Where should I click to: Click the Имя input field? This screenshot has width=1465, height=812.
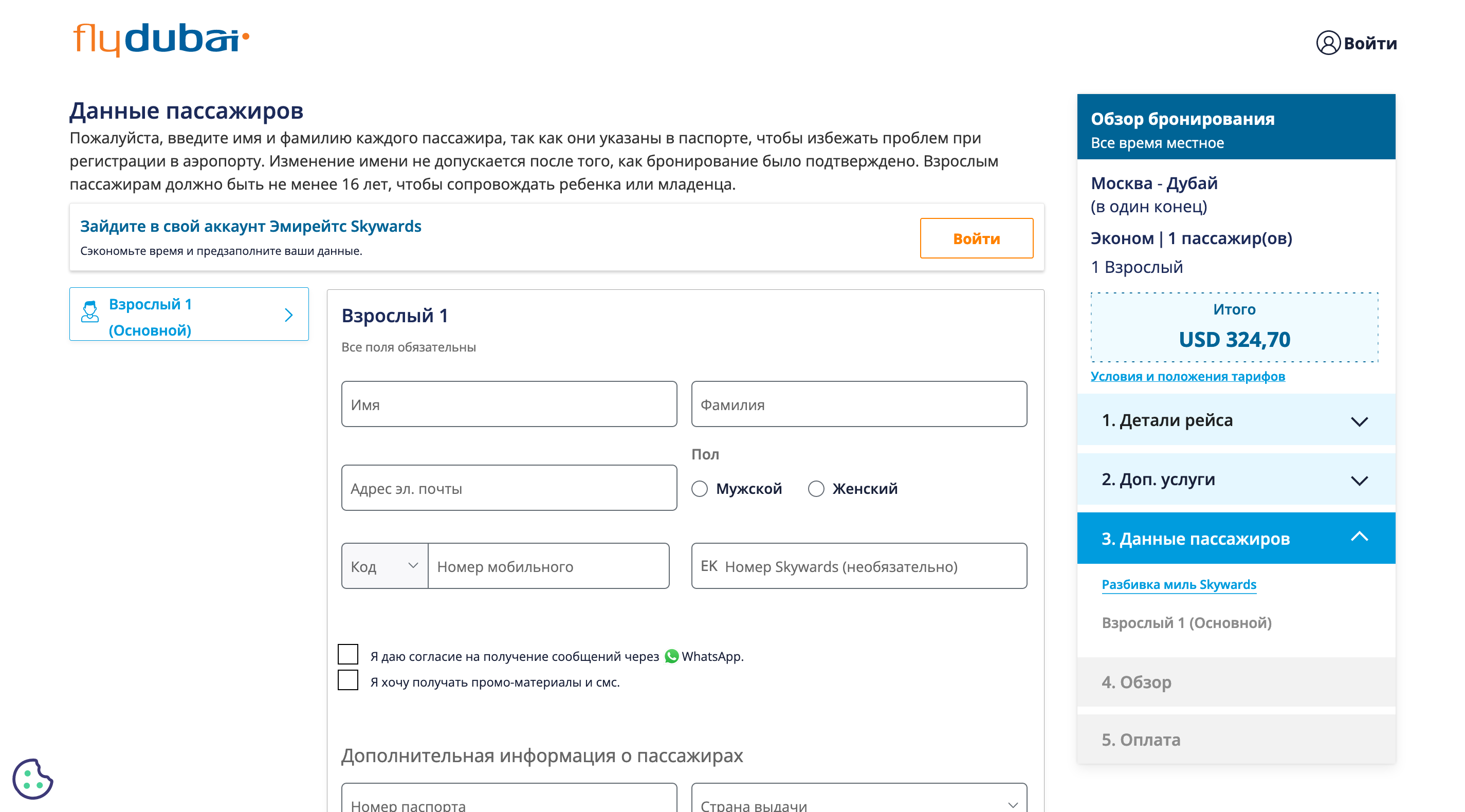(509, 404)
